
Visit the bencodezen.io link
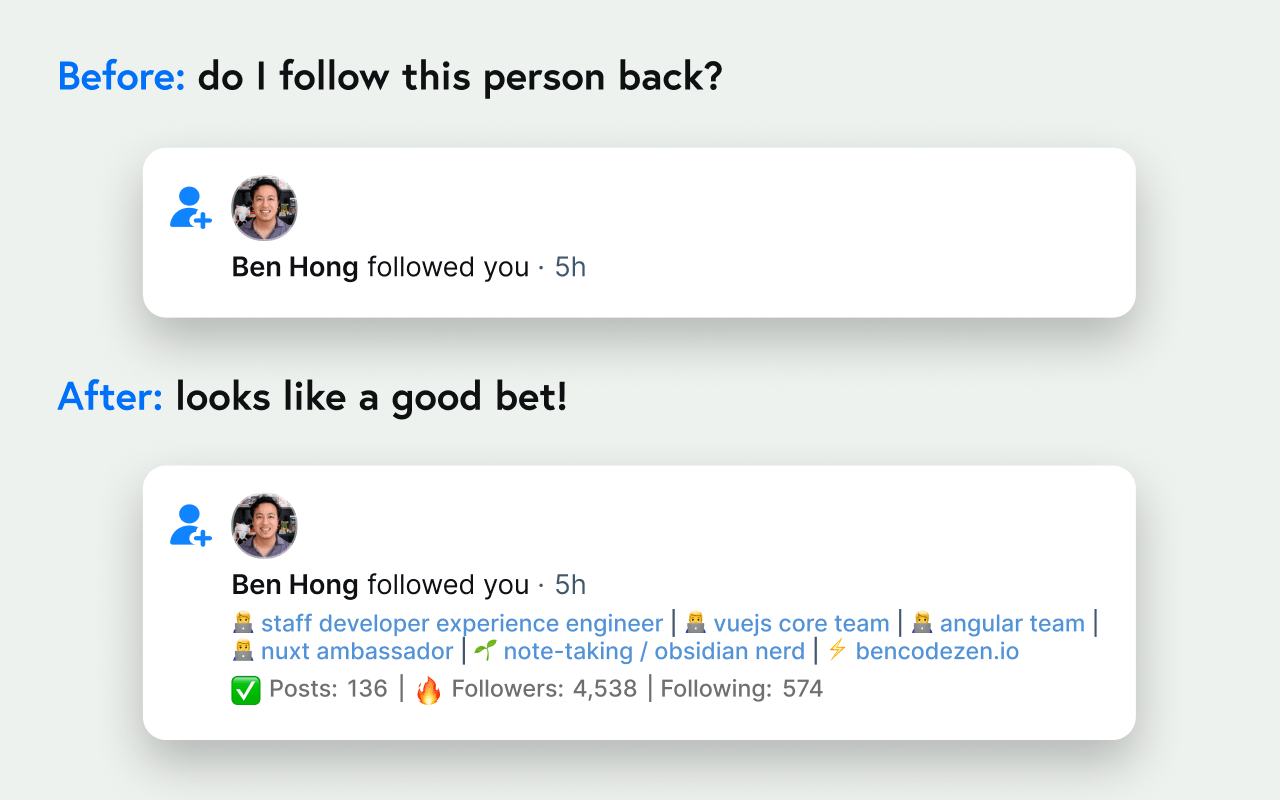(x=937, y=652)
